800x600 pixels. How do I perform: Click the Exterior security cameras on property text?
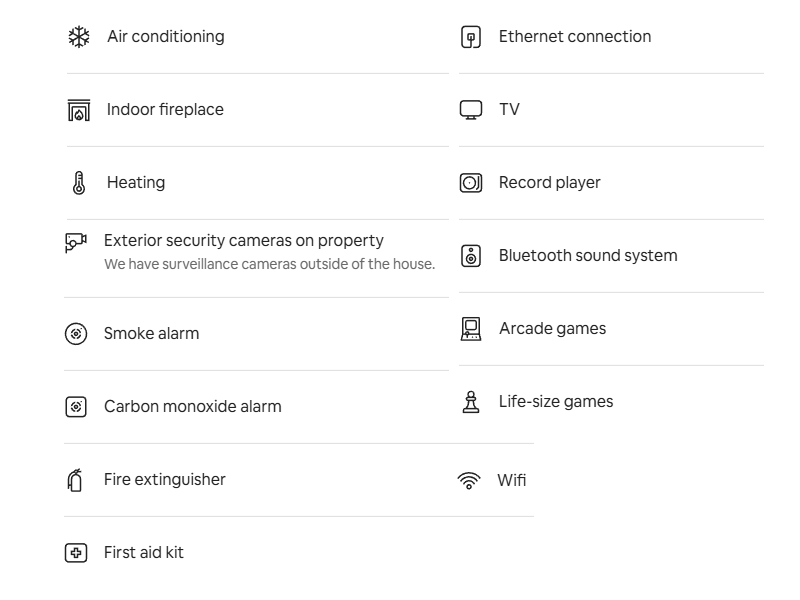tap(244, 240)
